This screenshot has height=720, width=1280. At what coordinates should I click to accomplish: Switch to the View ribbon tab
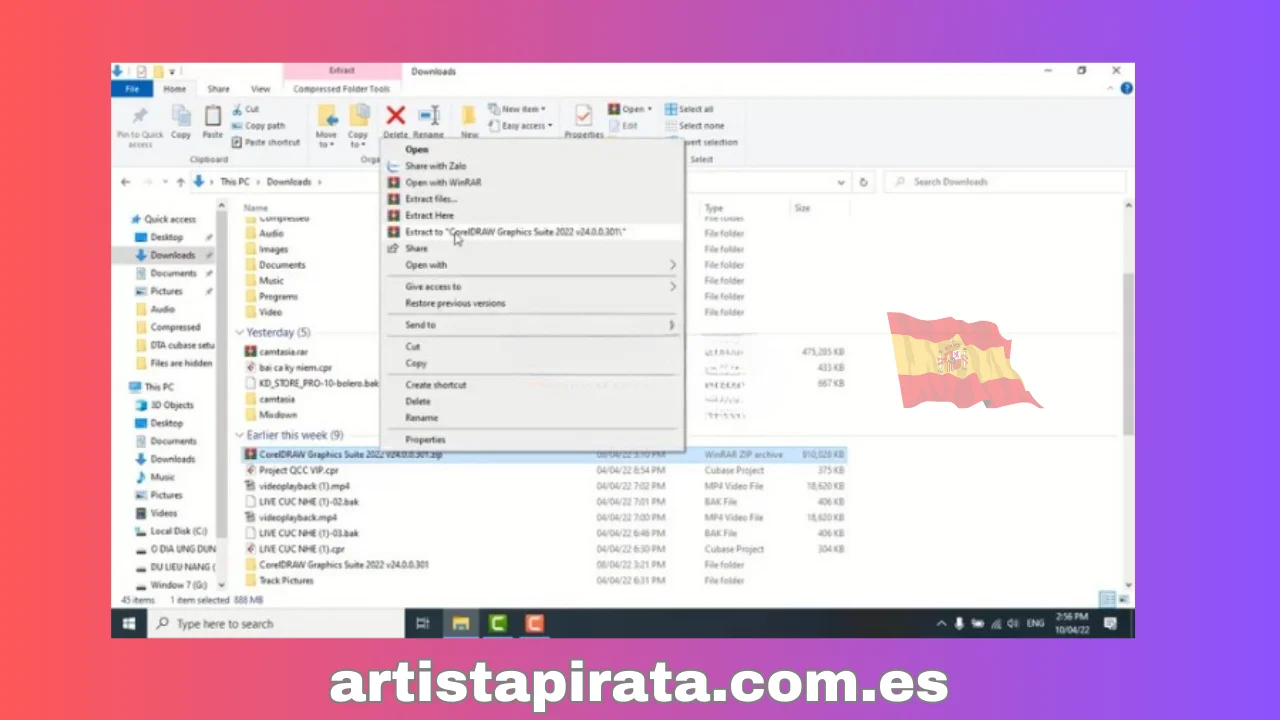coord(260,89)
